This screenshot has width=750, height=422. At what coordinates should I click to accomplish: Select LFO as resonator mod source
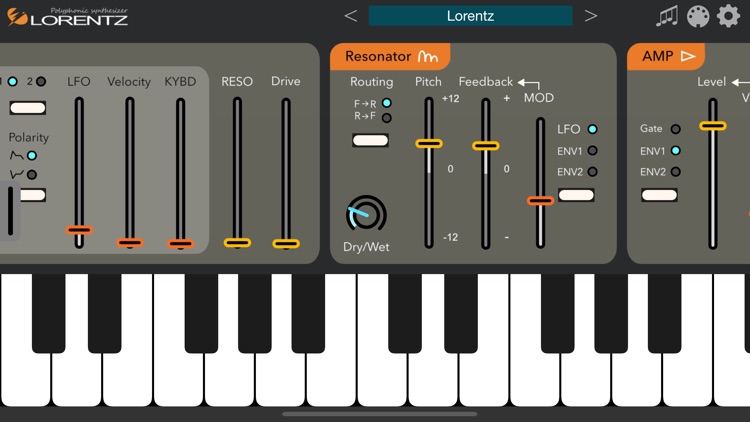point(592,129)
